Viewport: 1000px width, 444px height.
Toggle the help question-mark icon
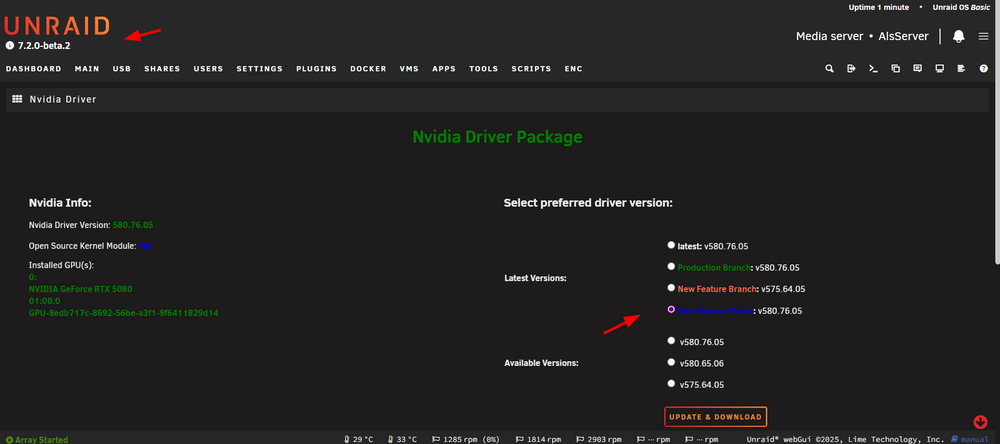coord(983,69)
